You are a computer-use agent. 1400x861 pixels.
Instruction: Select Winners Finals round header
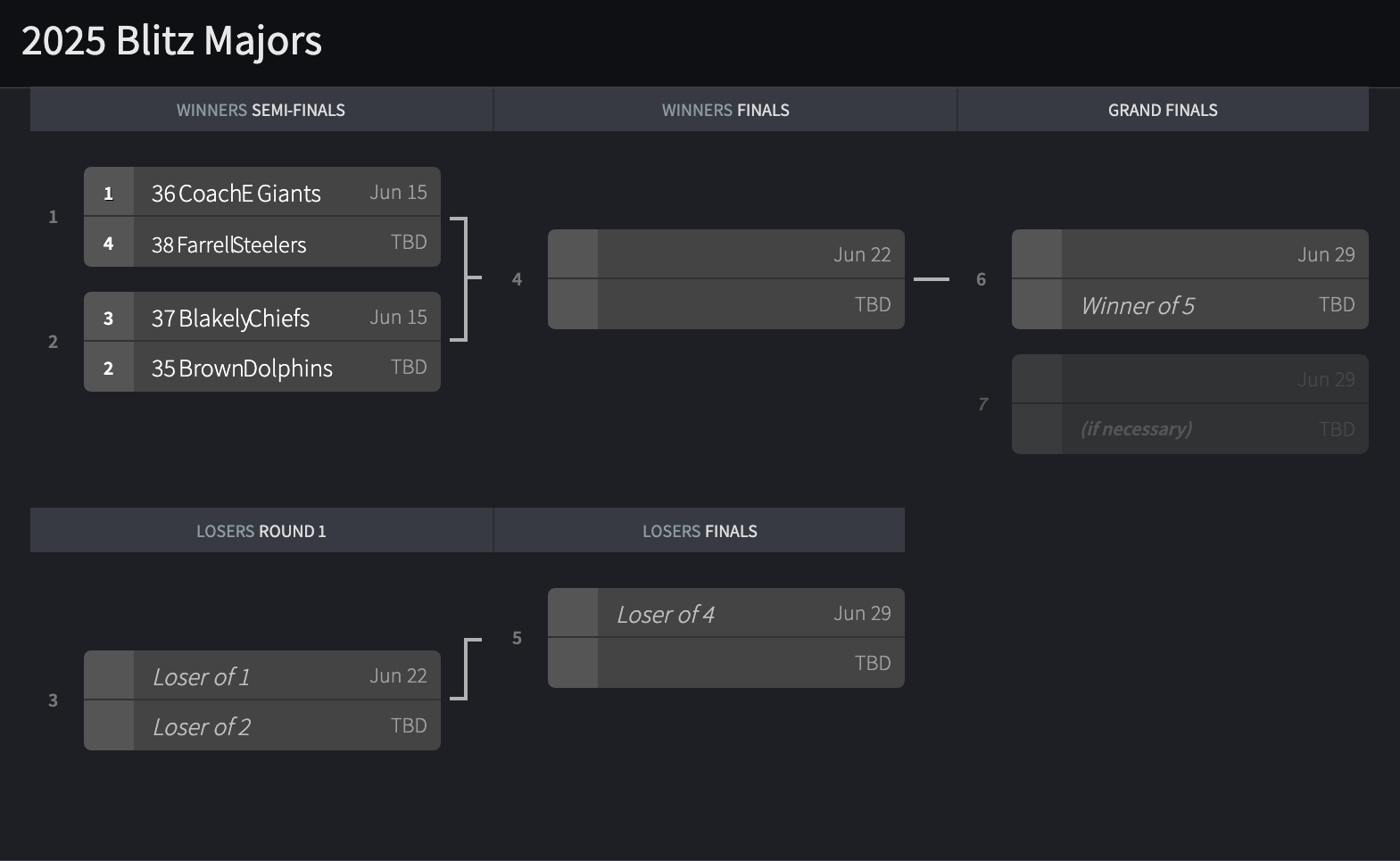tap(725, 110)
